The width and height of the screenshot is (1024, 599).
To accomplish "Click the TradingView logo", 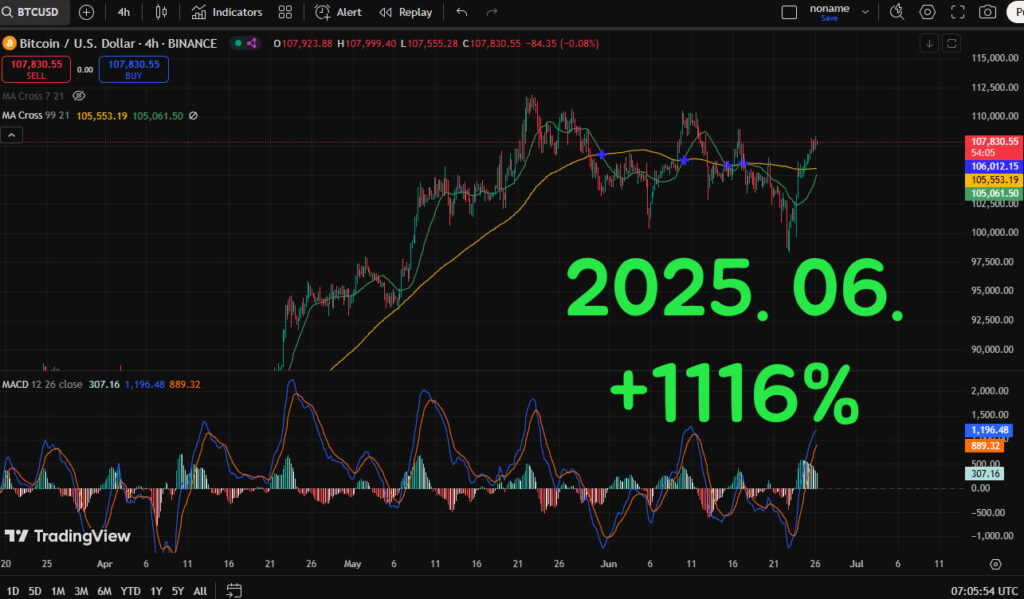I will 67,536.
